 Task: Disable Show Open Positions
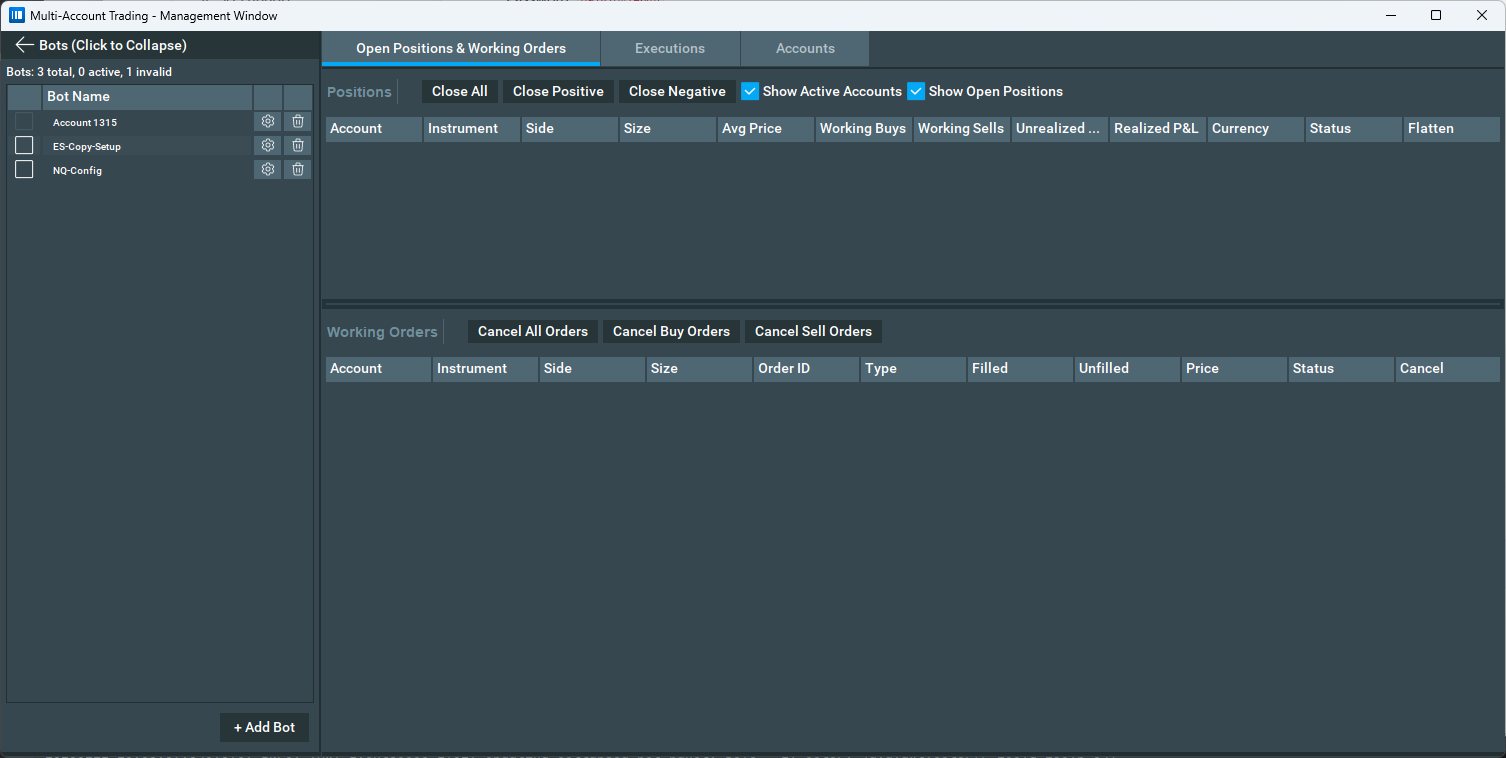pos(916,91)
